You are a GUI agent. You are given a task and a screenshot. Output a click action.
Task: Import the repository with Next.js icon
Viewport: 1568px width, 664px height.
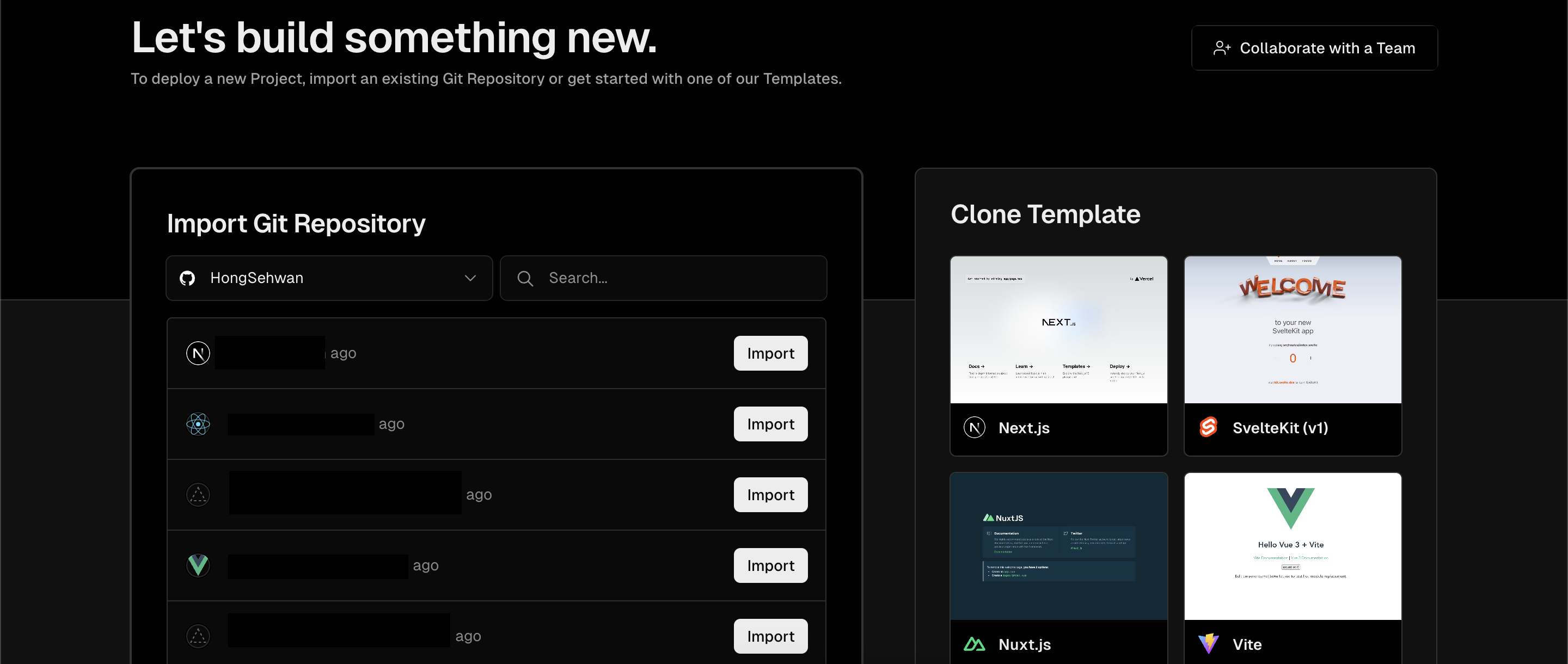770,353
